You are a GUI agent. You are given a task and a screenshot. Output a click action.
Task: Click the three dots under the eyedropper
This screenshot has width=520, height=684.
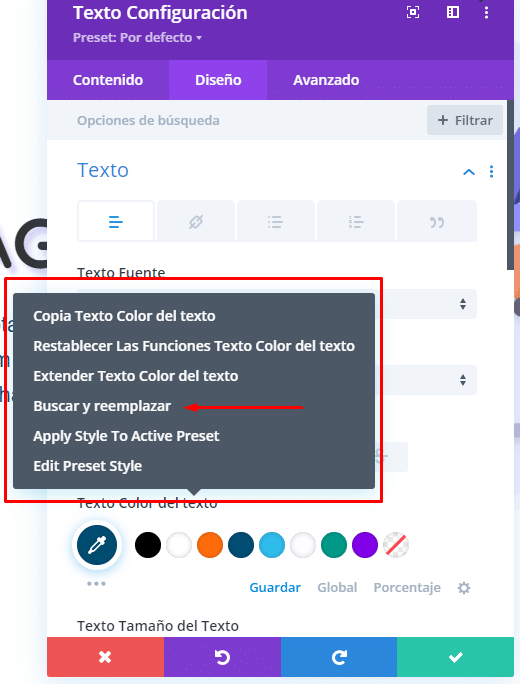[96, 584]
